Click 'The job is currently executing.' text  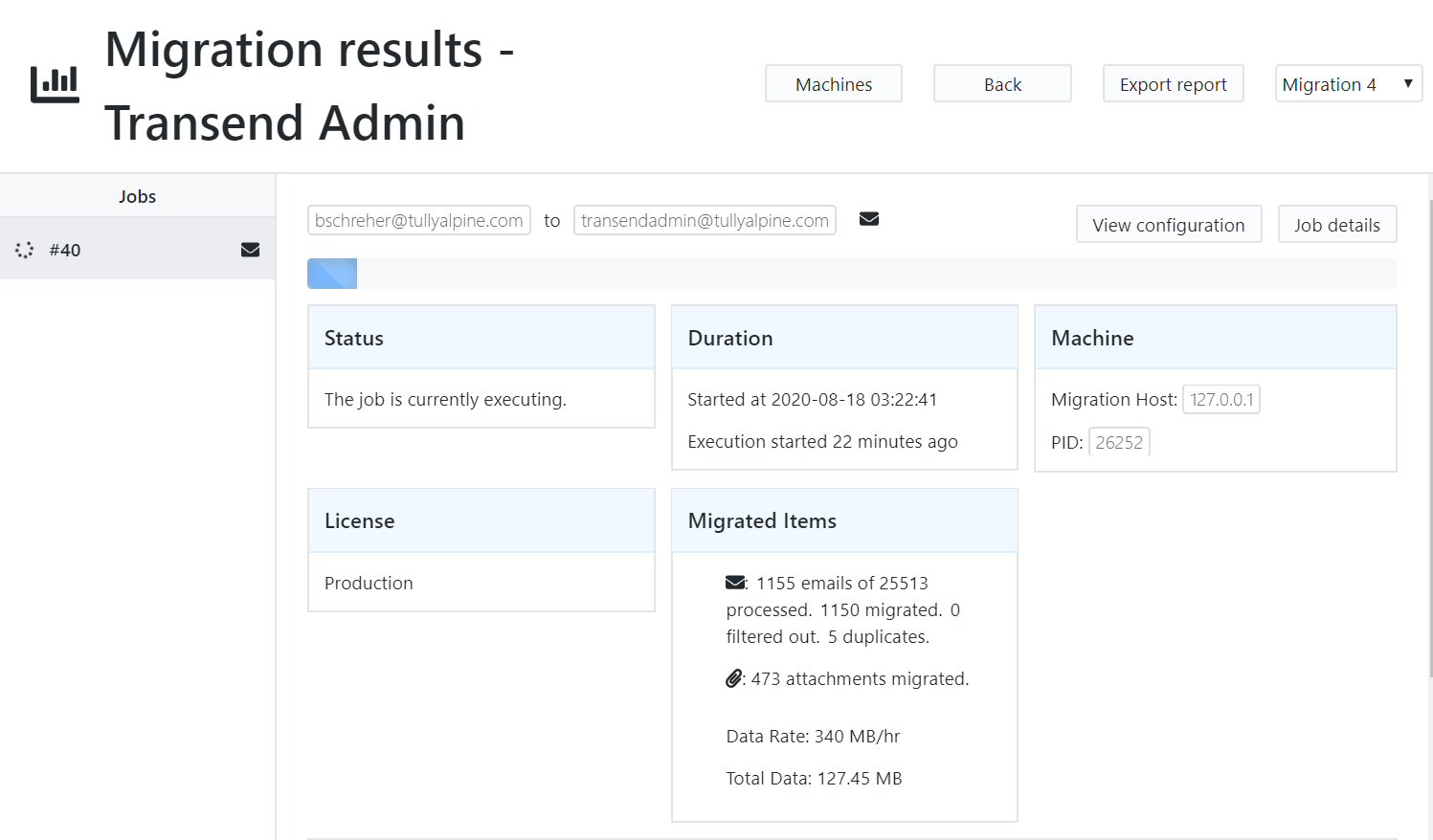[445, 399]
